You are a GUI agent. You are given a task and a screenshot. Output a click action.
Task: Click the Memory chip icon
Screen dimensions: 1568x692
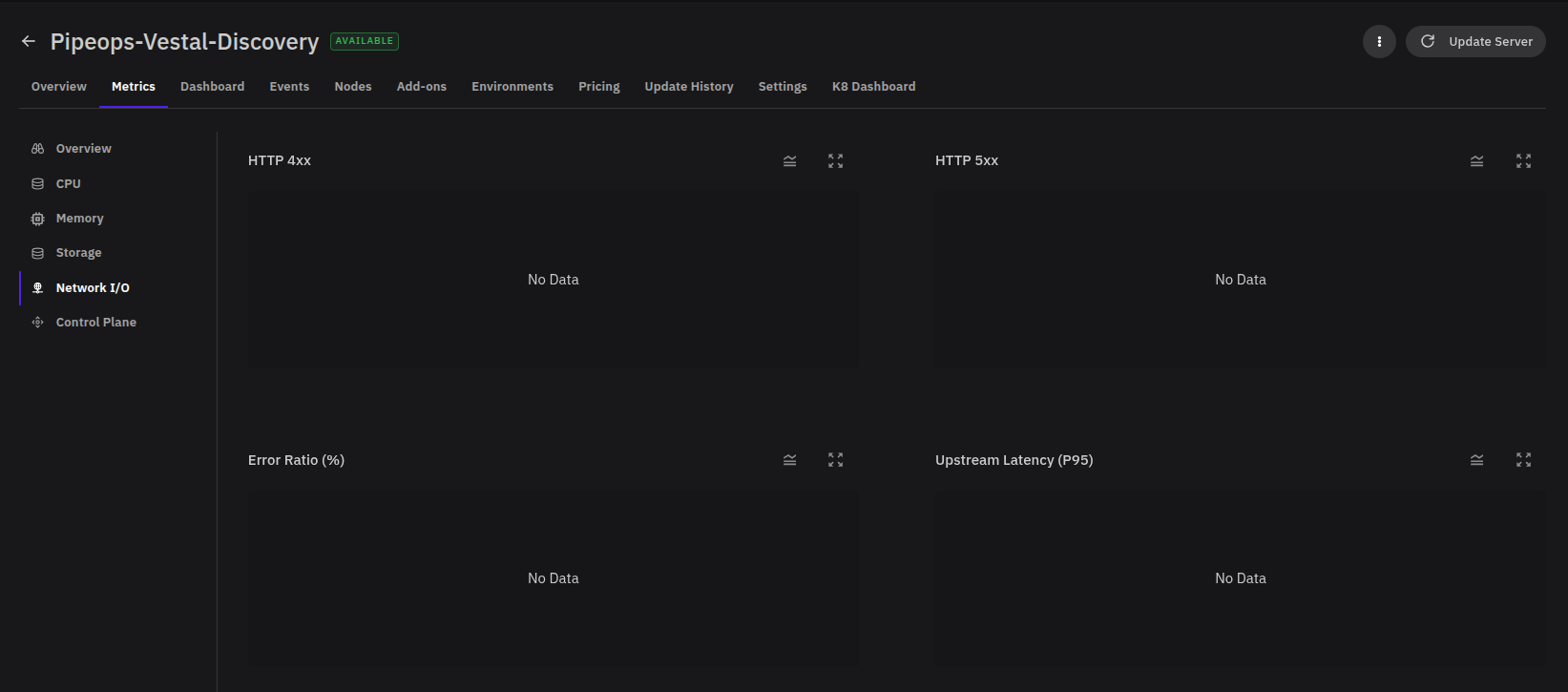click(38, 219)
